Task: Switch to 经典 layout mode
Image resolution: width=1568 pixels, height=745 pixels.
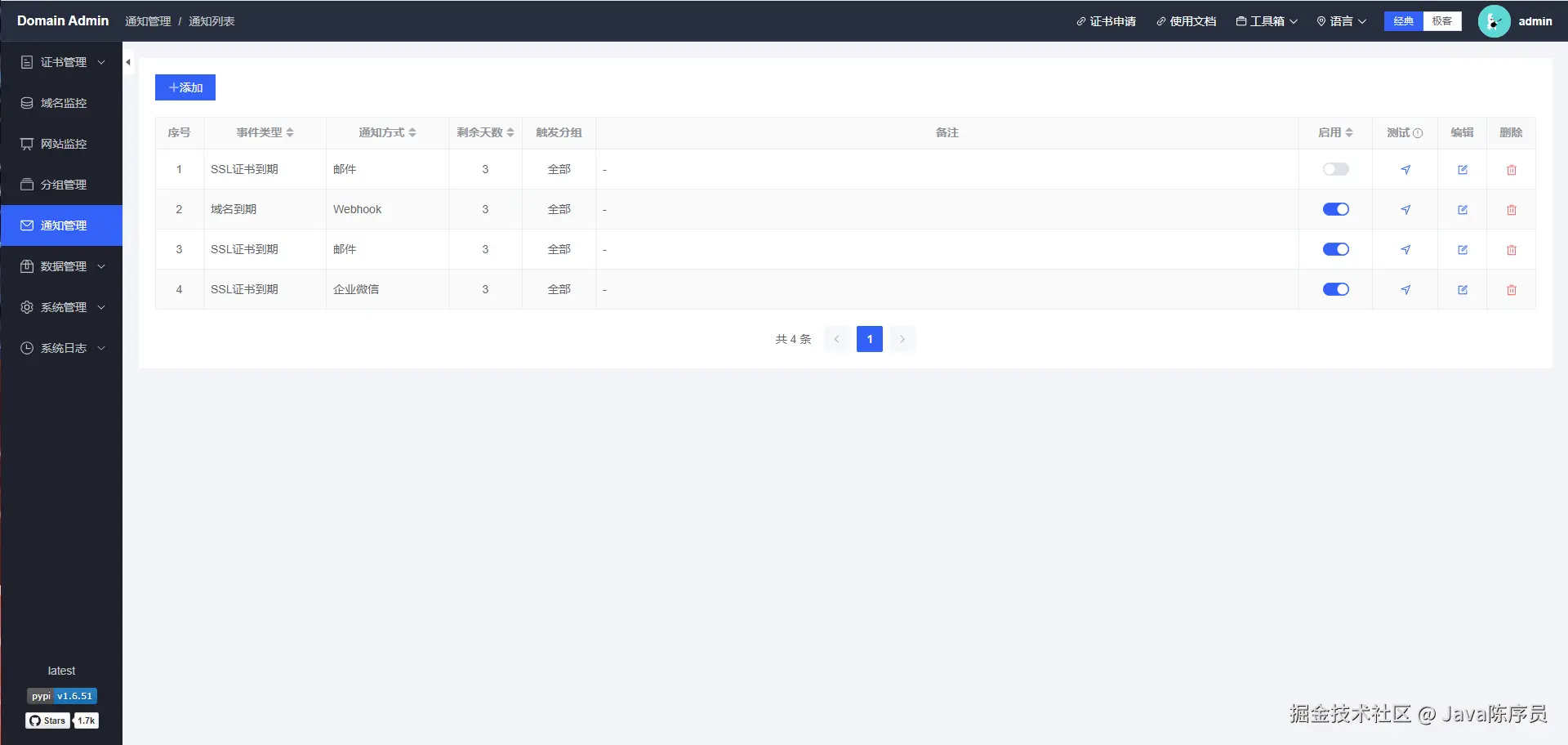Action: pyautogui.click(x=1404, y=21)
